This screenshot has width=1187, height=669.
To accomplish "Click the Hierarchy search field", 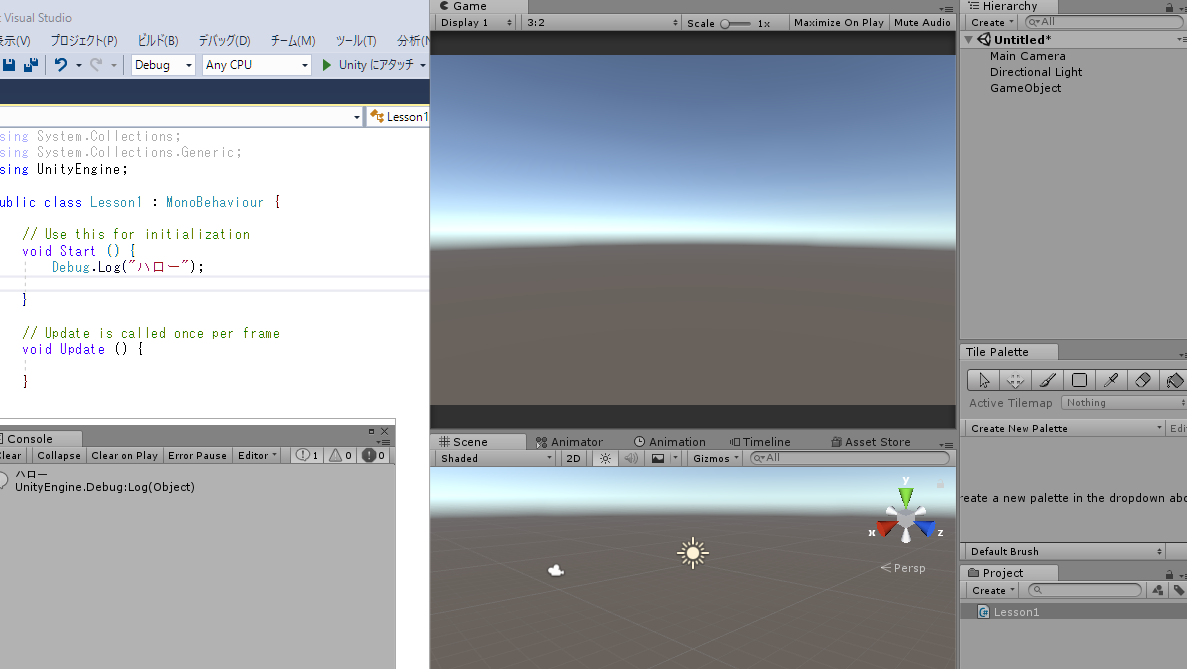I will coord(1104,22).
